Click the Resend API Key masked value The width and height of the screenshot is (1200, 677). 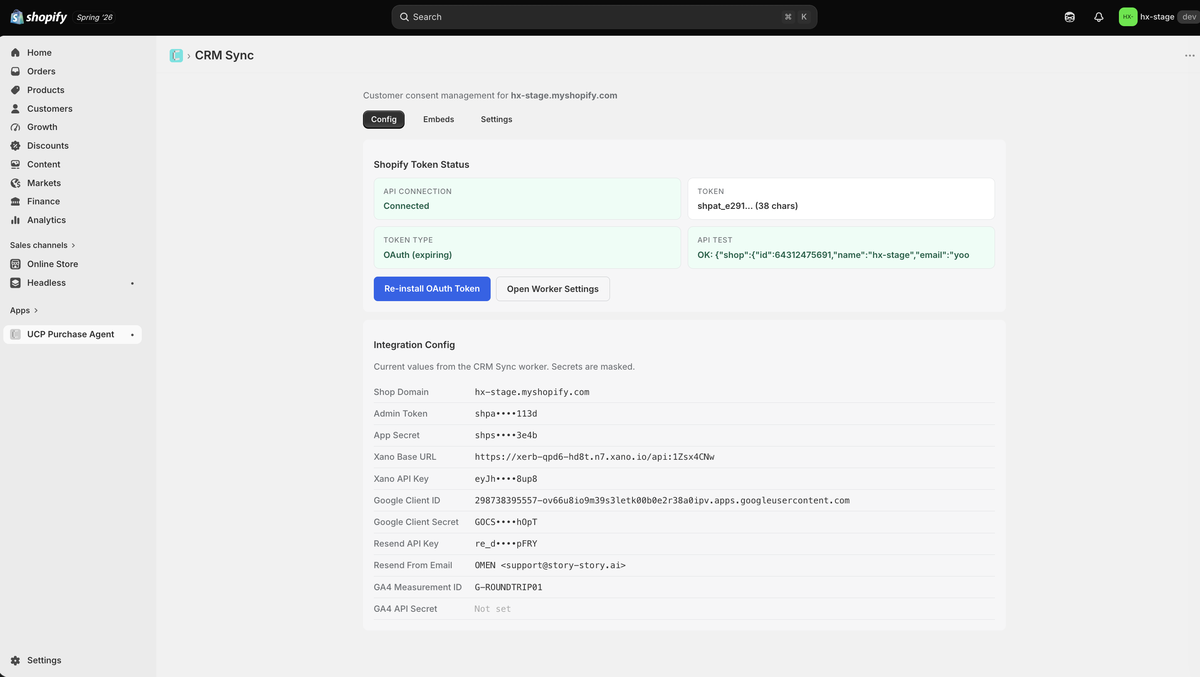click(506, 544)
